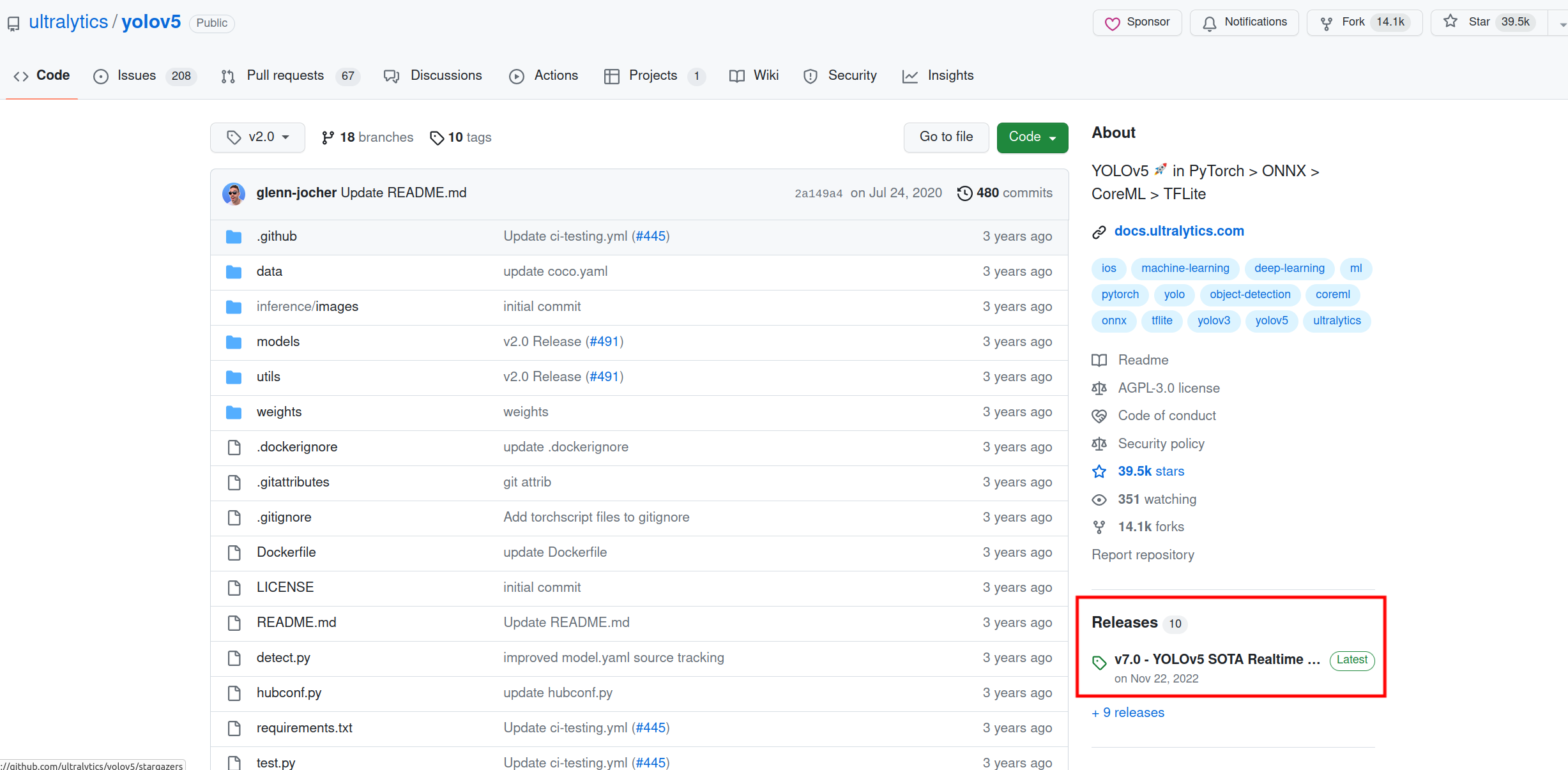Open the hubconf.py file
The height and width of the screenshot is (770, 1568).
pos(289,693)
